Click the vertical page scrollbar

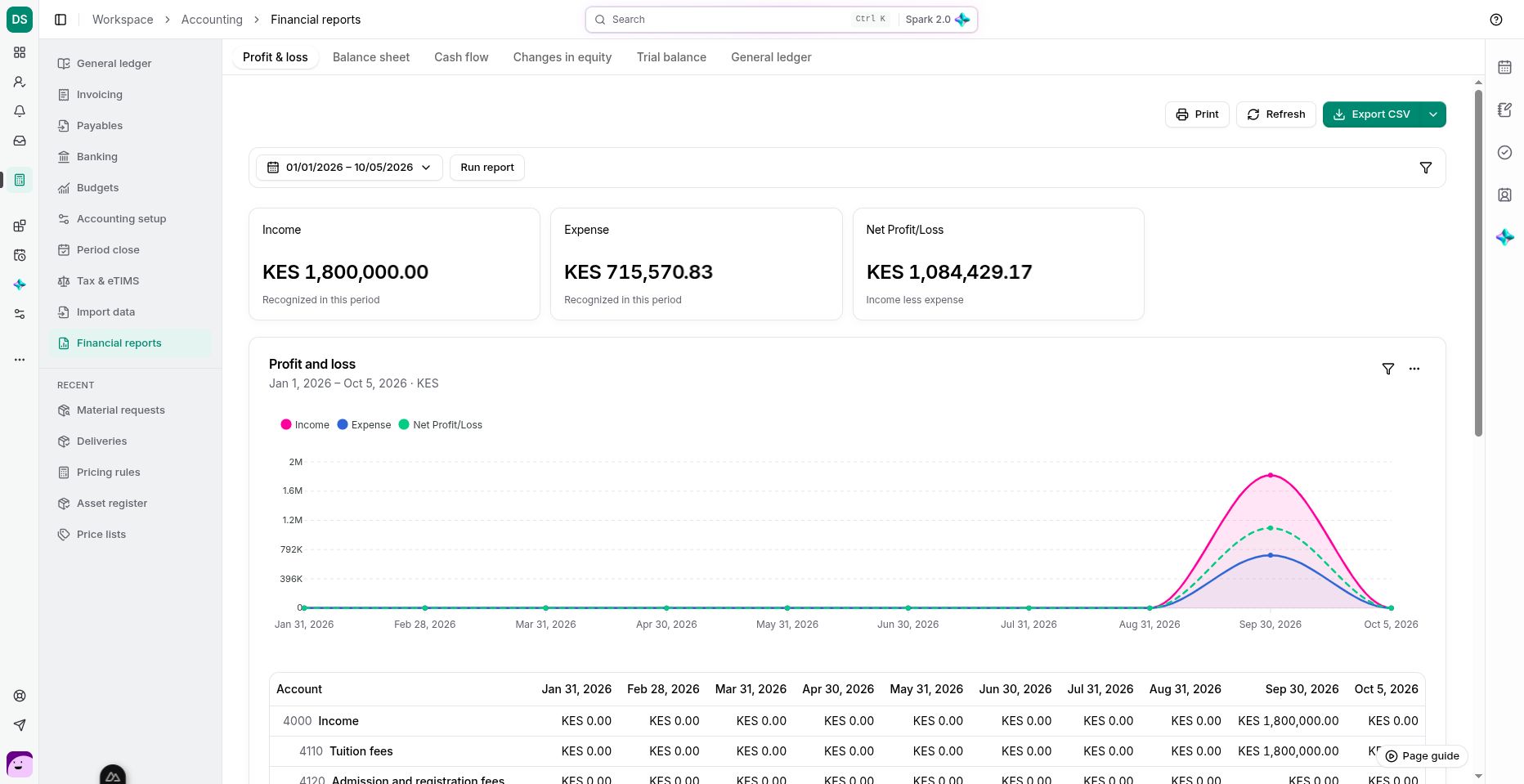[1478, 262]
